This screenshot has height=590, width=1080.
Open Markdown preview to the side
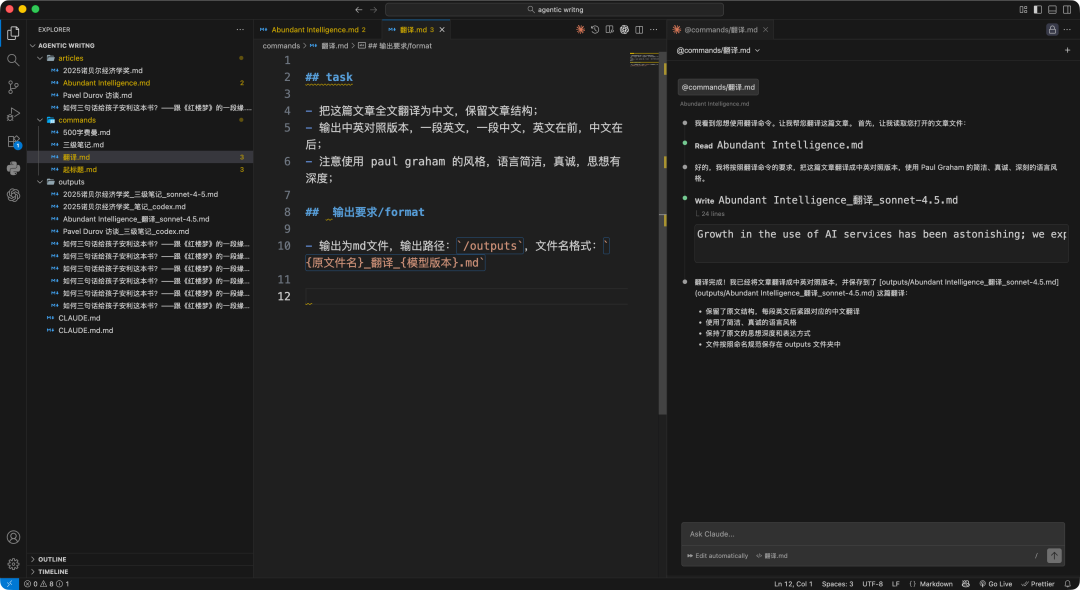click(610, 30)
